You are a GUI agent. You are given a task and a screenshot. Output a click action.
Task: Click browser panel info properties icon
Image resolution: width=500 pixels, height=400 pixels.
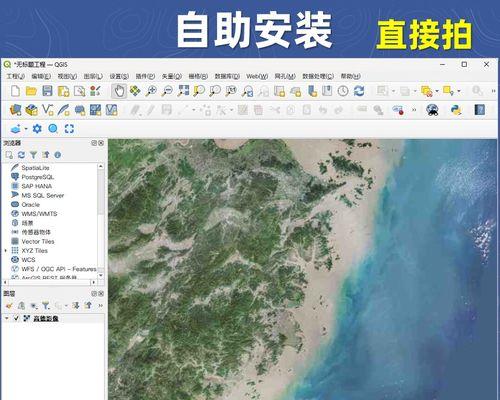point(58,155)
